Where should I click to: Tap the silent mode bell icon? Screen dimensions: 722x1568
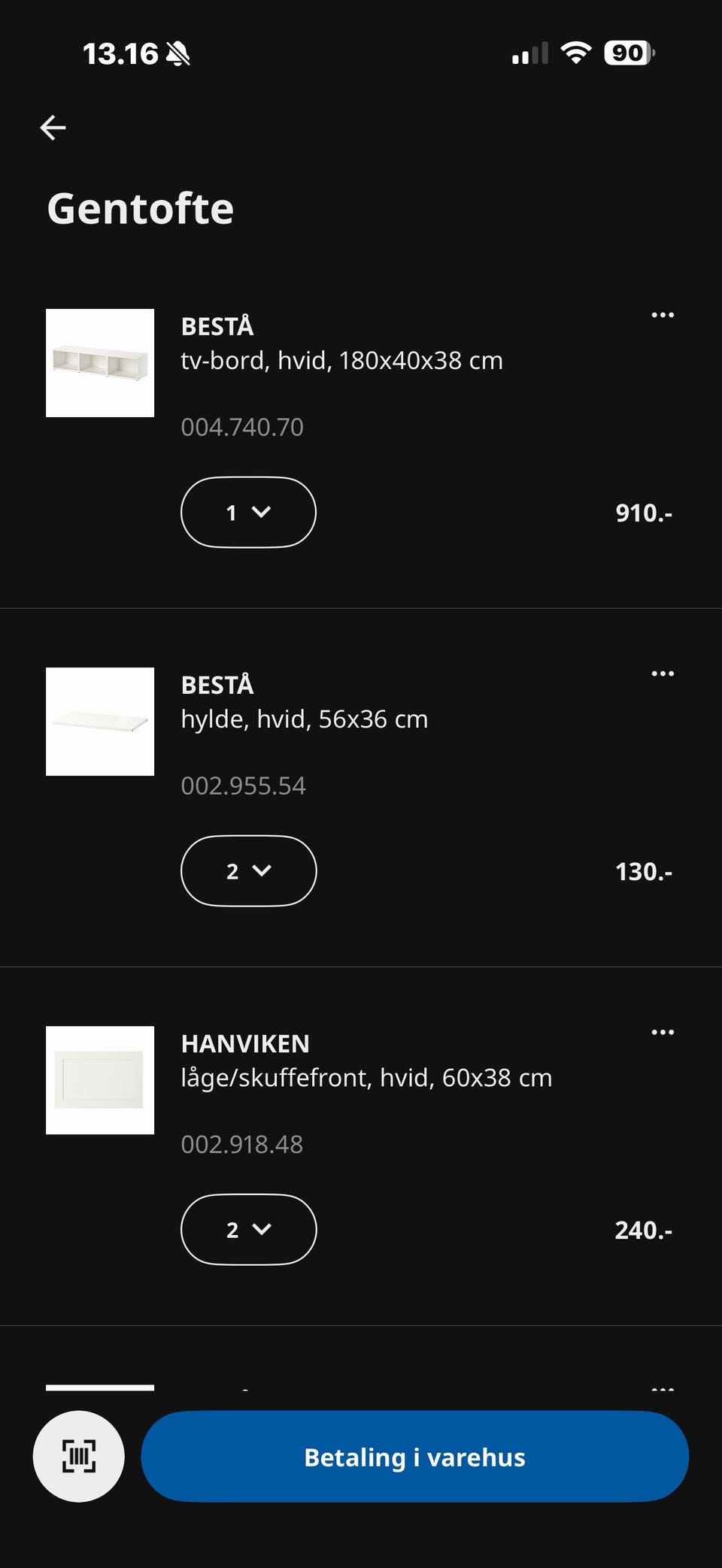coord(177,54)
